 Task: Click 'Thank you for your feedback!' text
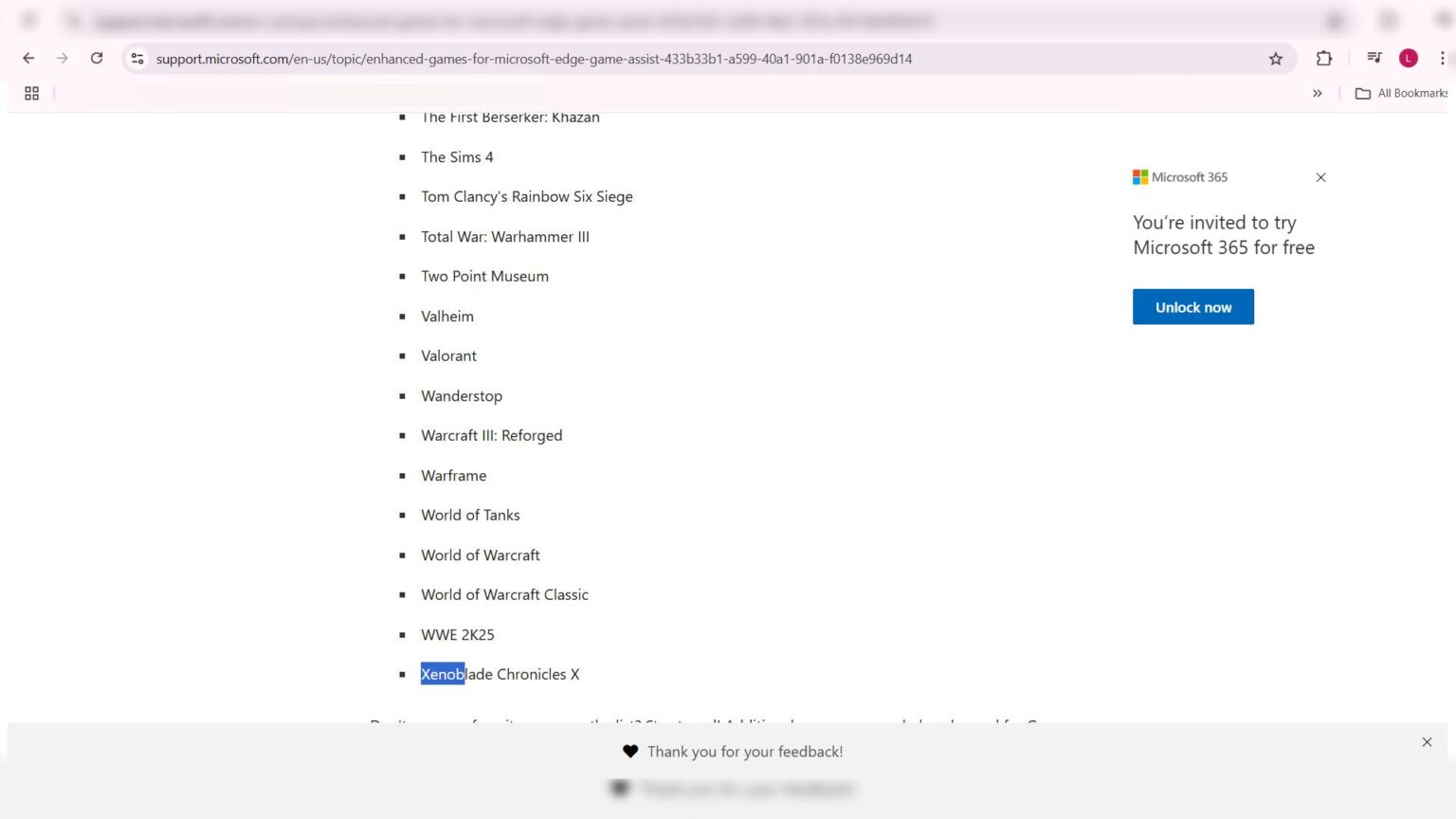pos(745,752)
